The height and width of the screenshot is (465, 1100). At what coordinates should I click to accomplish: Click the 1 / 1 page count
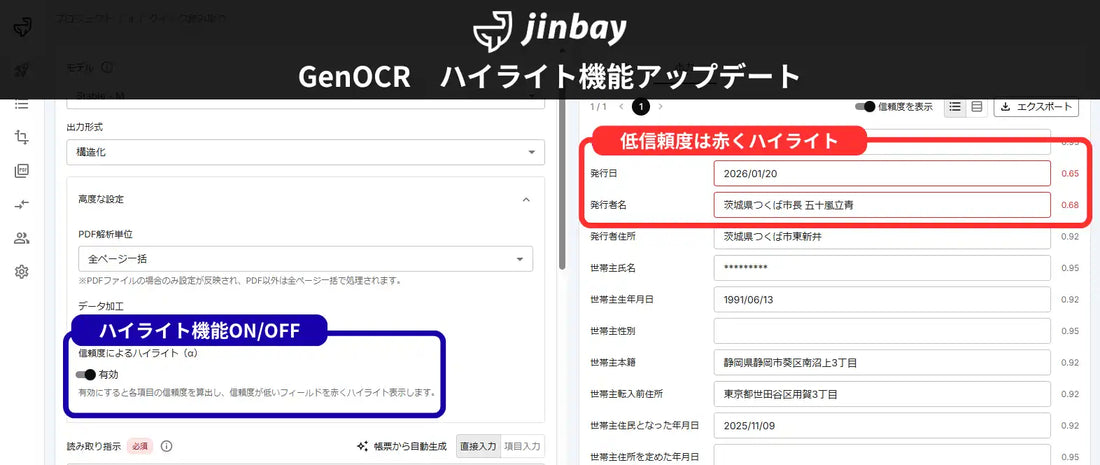coord(598,107)
